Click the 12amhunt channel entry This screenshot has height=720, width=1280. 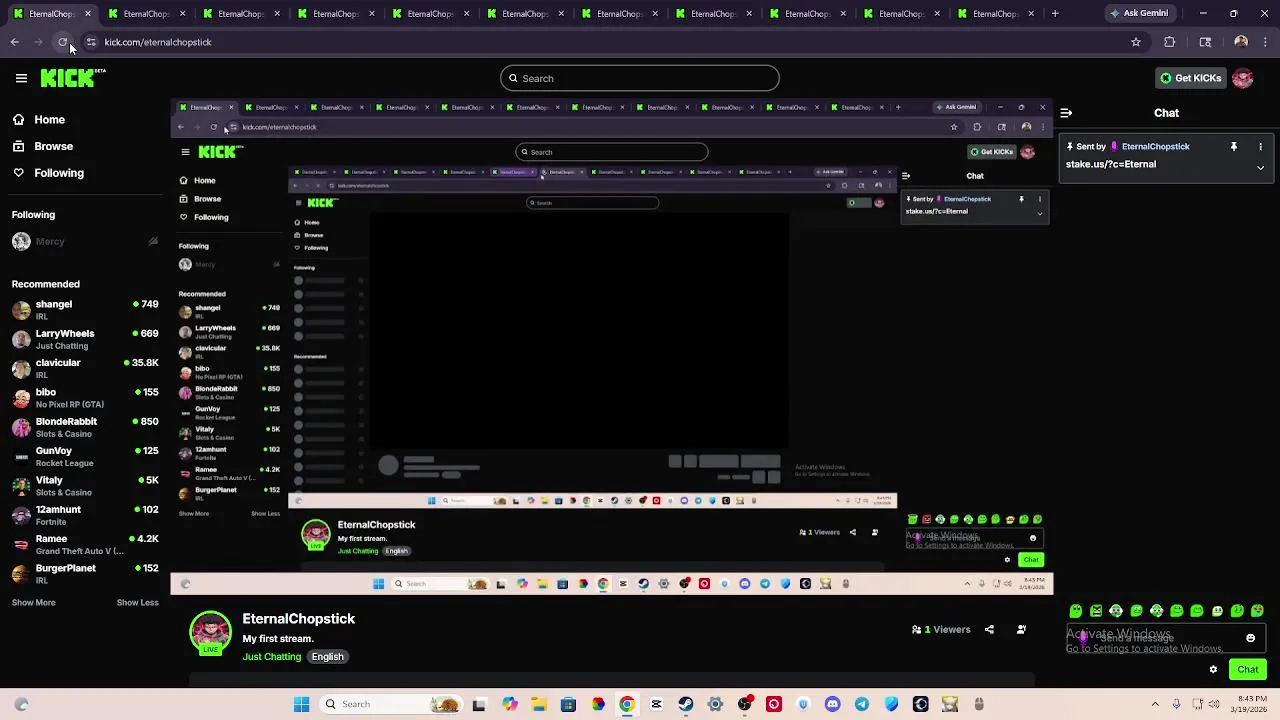click(x=85, y=515)
